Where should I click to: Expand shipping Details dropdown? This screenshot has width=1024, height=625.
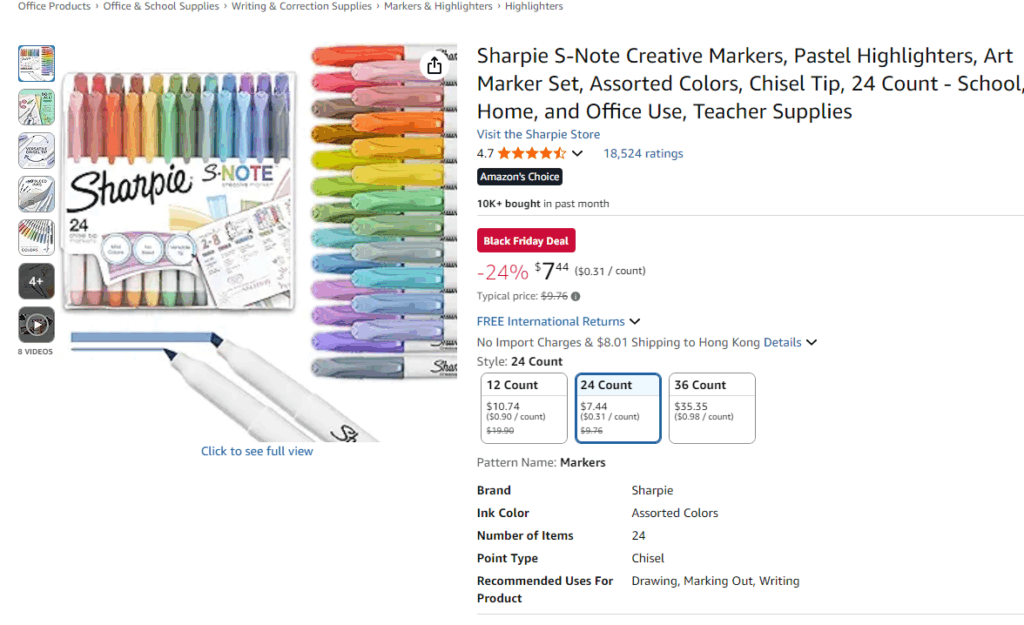coord(790,342)
